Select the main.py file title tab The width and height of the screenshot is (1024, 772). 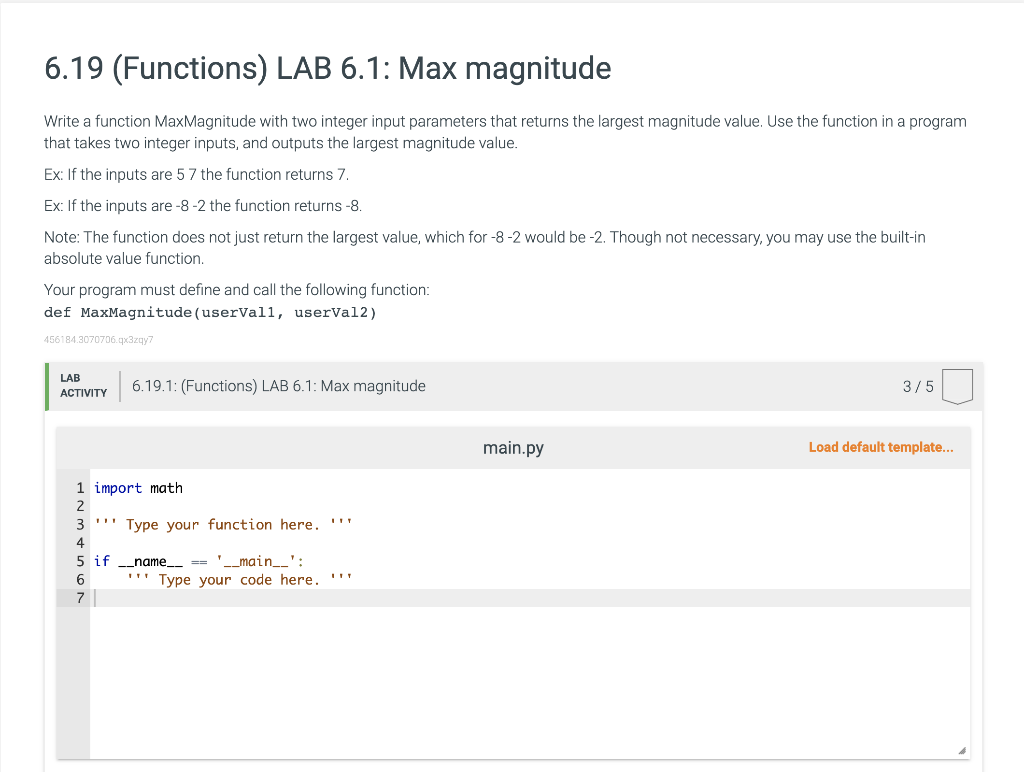(513, 448)
